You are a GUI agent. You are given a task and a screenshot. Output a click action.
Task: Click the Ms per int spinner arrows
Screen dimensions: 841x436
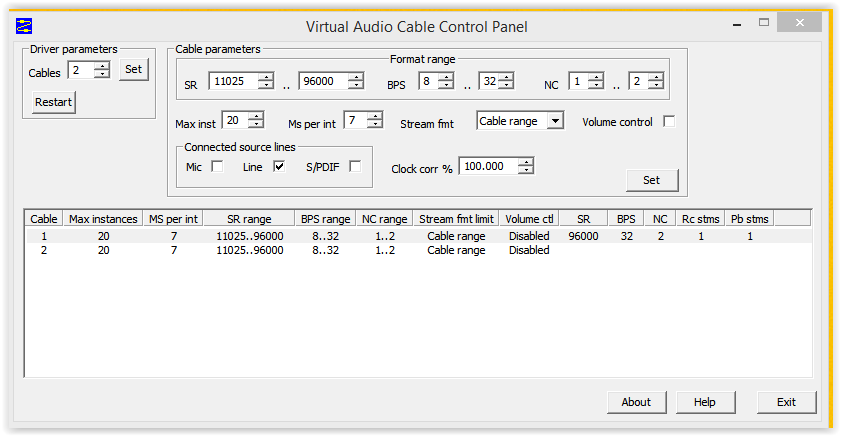click(375, 120)
